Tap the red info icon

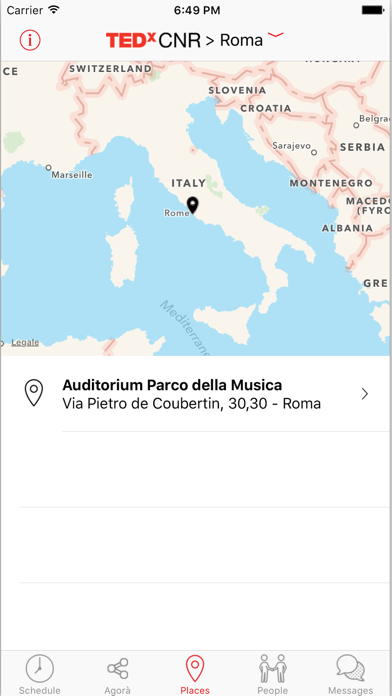point(30,40)
